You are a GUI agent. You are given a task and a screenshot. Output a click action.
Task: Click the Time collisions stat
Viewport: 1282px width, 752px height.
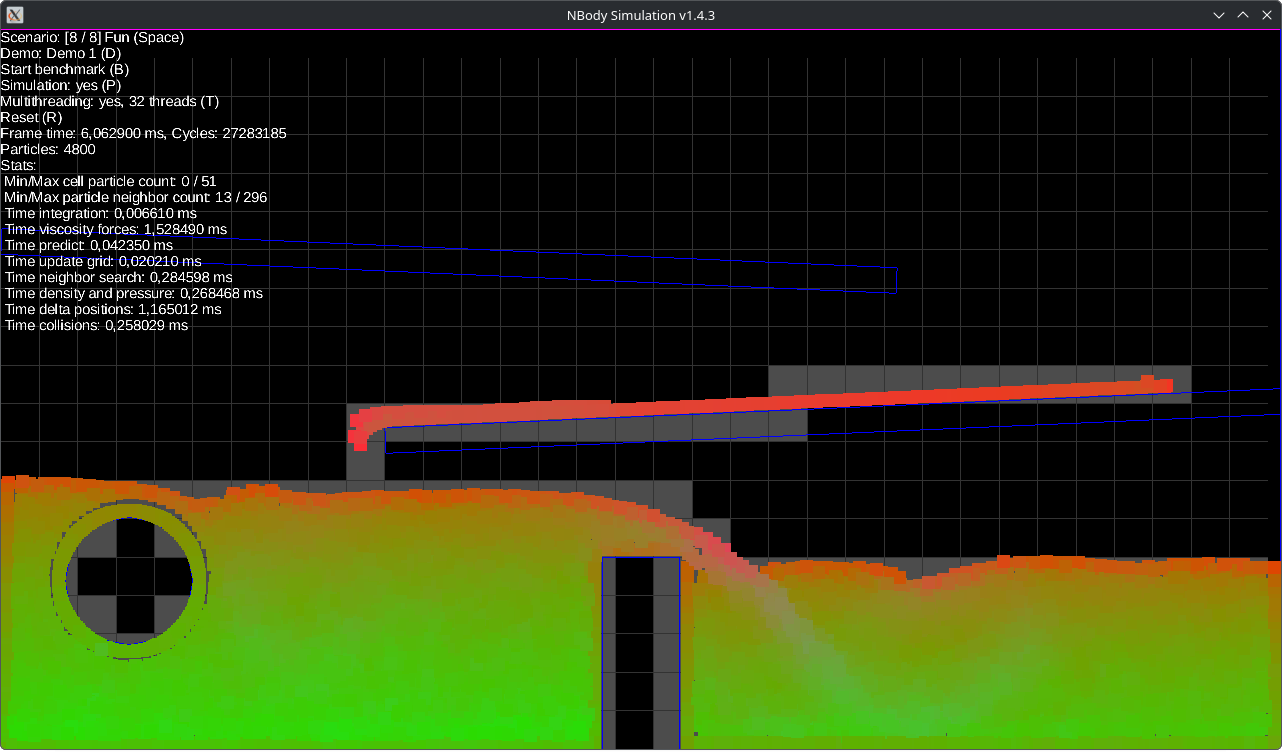96,326
